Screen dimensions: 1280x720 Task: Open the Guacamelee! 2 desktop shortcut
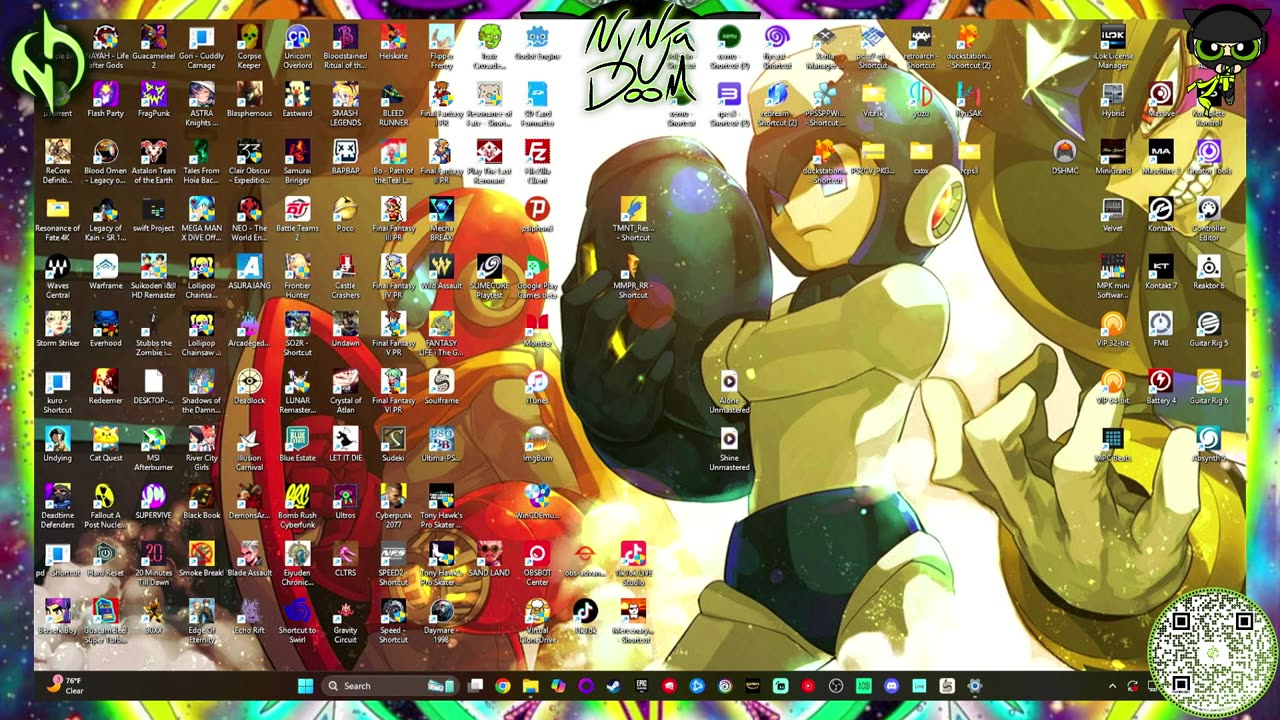pos(153,47)
